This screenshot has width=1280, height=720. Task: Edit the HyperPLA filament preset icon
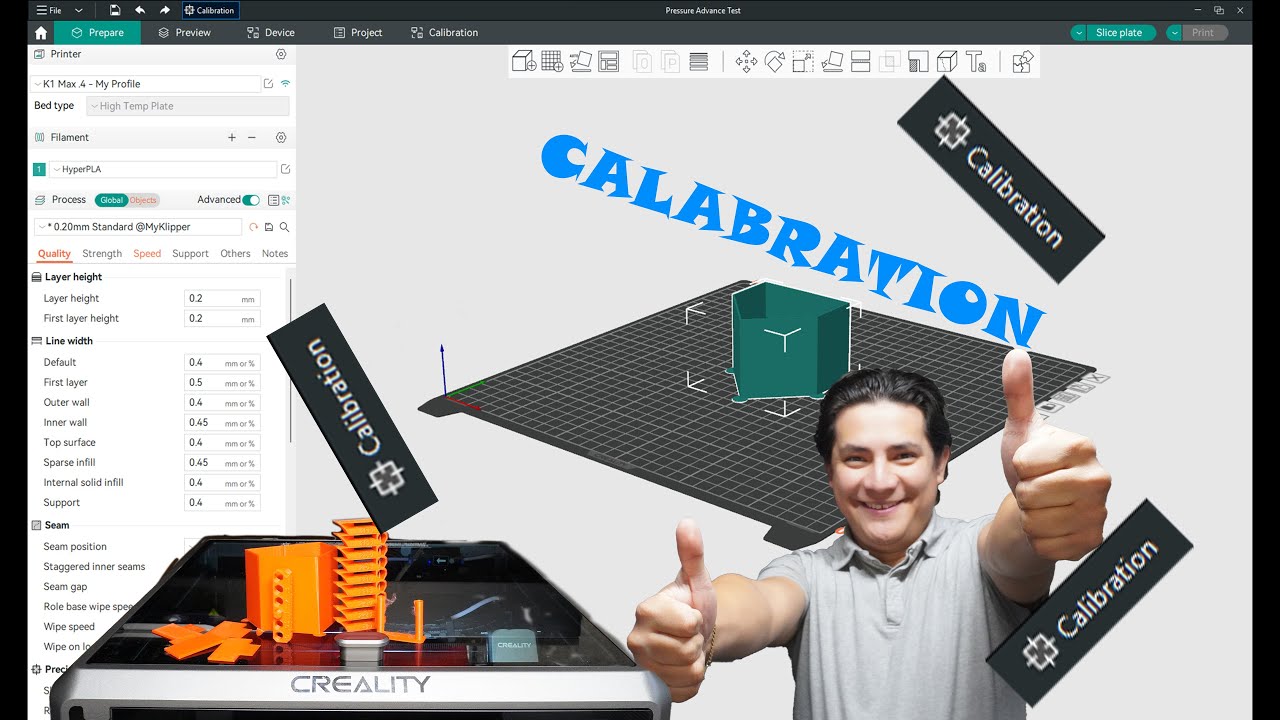(285, 169)
